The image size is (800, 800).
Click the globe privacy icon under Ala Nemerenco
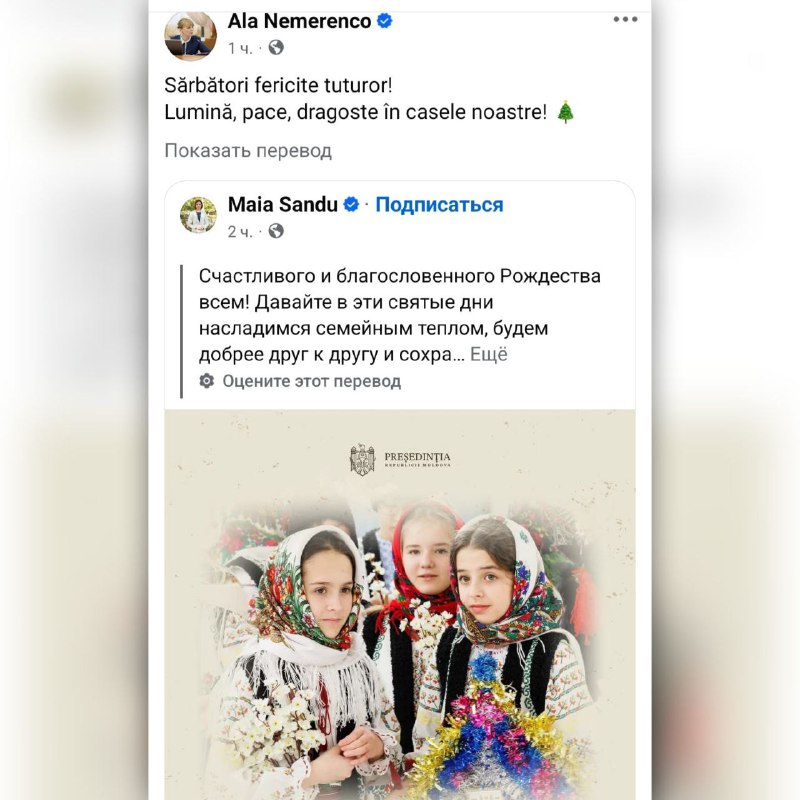276,47
